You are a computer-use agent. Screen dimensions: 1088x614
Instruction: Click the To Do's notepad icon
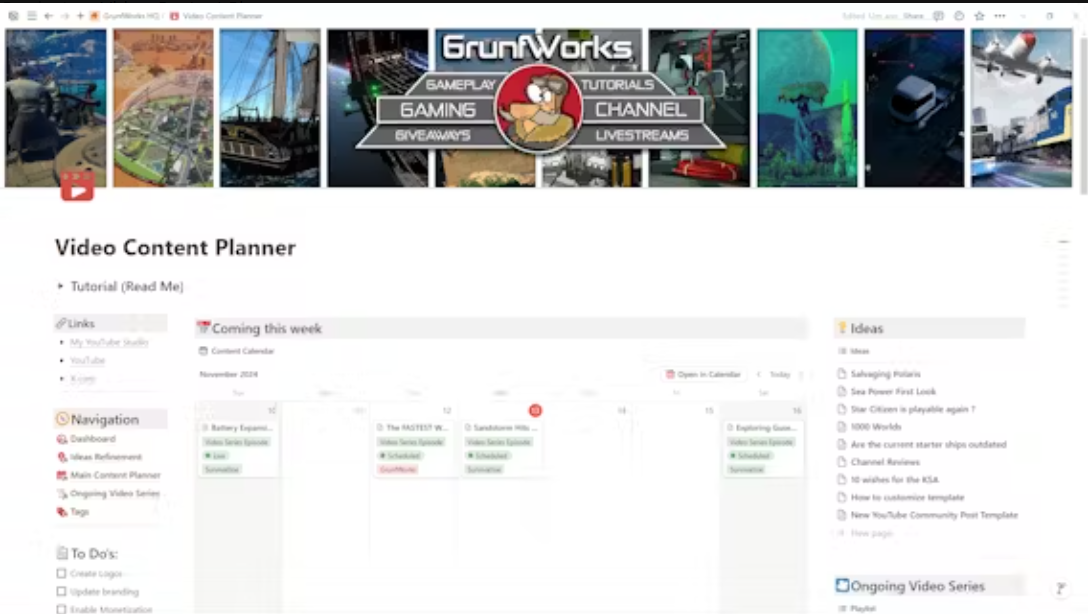[x=62, y=553]
